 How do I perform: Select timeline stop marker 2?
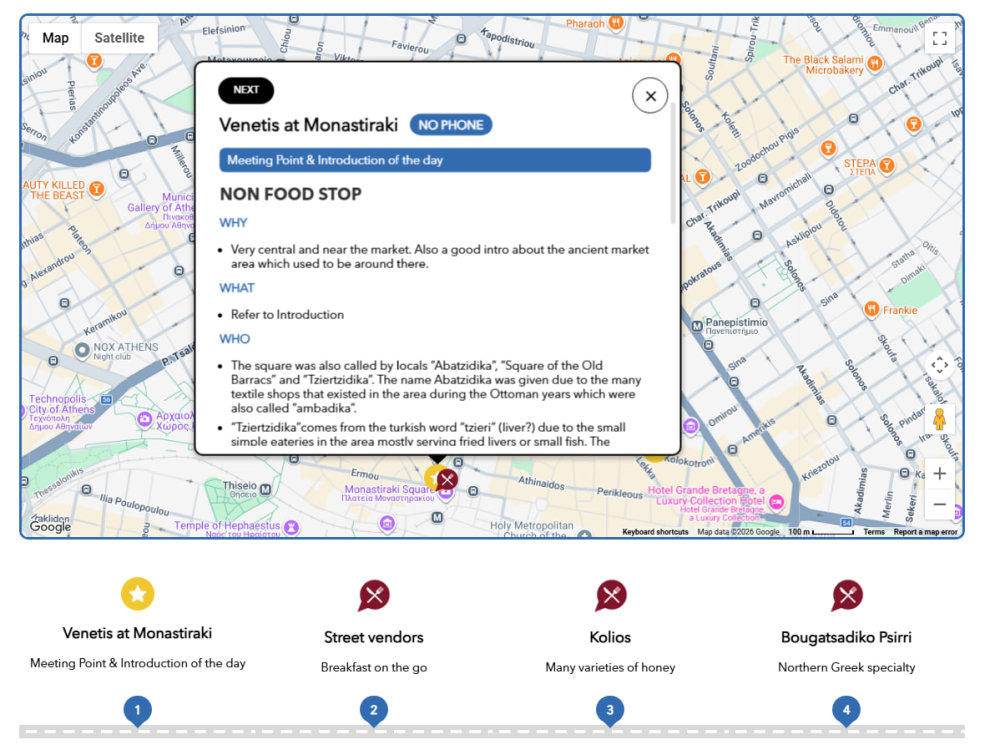pyautogui.click(x=374, y=710)
